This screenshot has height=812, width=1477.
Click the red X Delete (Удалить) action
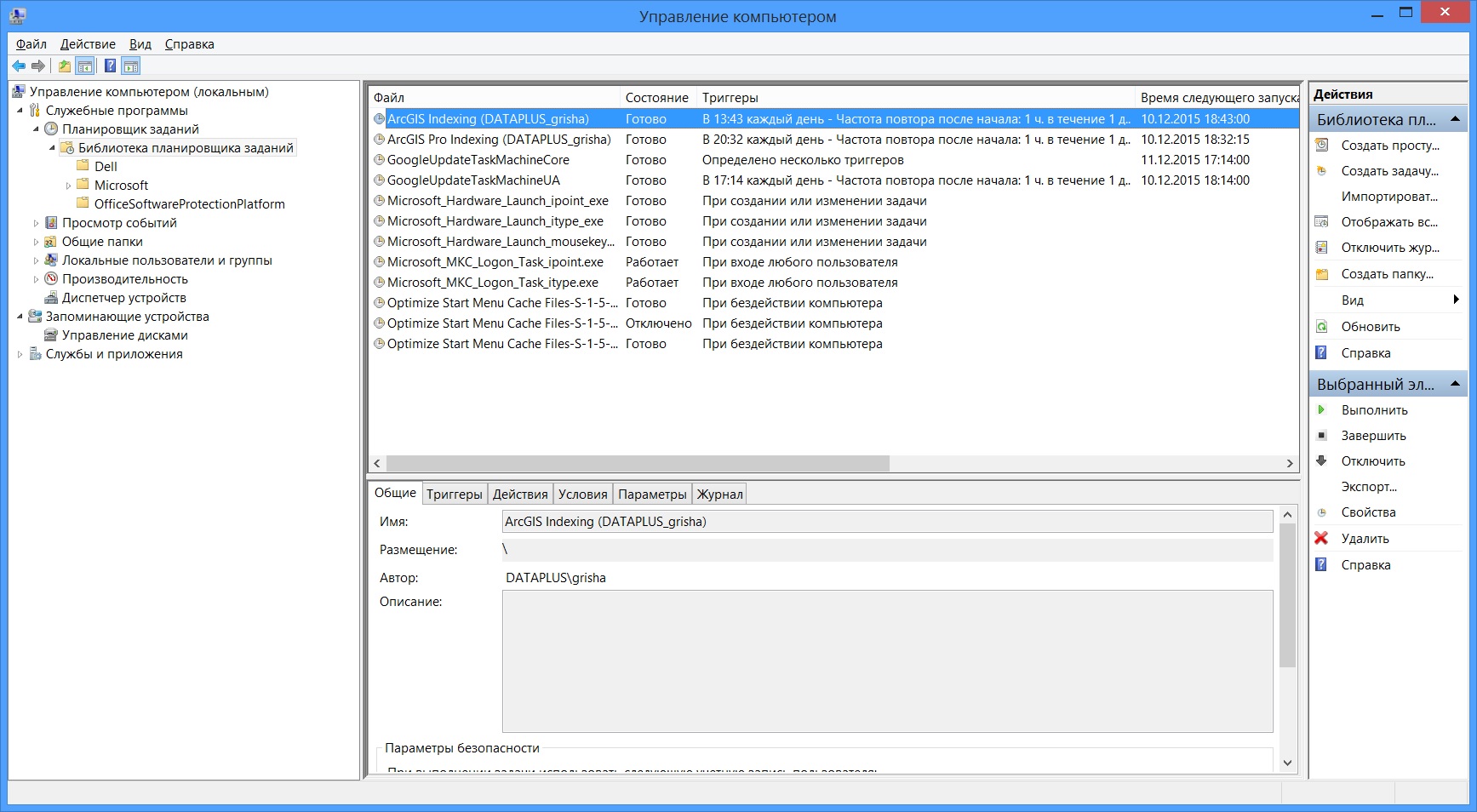[x=1364, y=539]
